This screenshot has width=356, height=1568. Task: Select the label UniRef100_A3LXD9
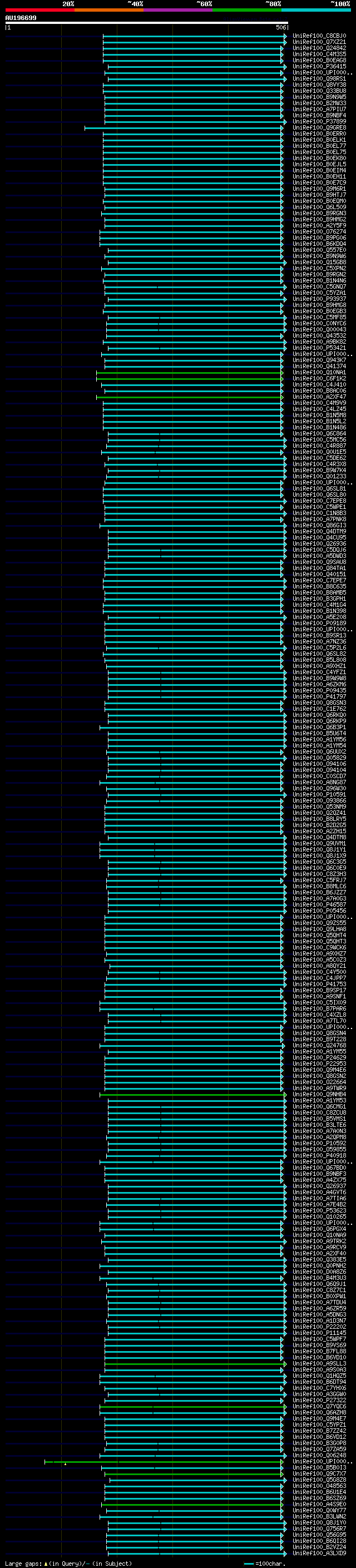[x=319, y=1553]
